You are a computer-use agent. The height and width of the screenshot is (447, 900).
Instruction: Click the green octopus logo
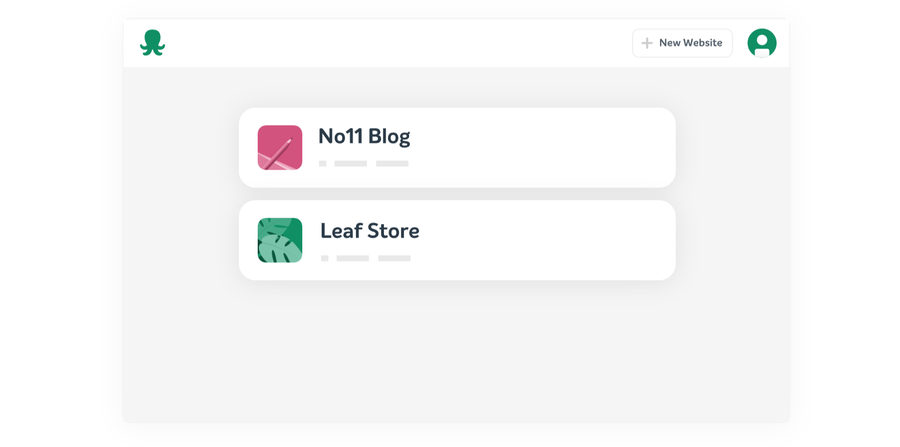pos(152,43)
